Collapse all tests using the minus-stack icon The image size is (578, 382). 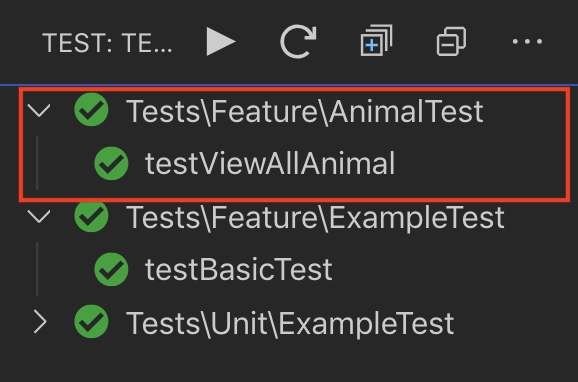pos(451,41)
